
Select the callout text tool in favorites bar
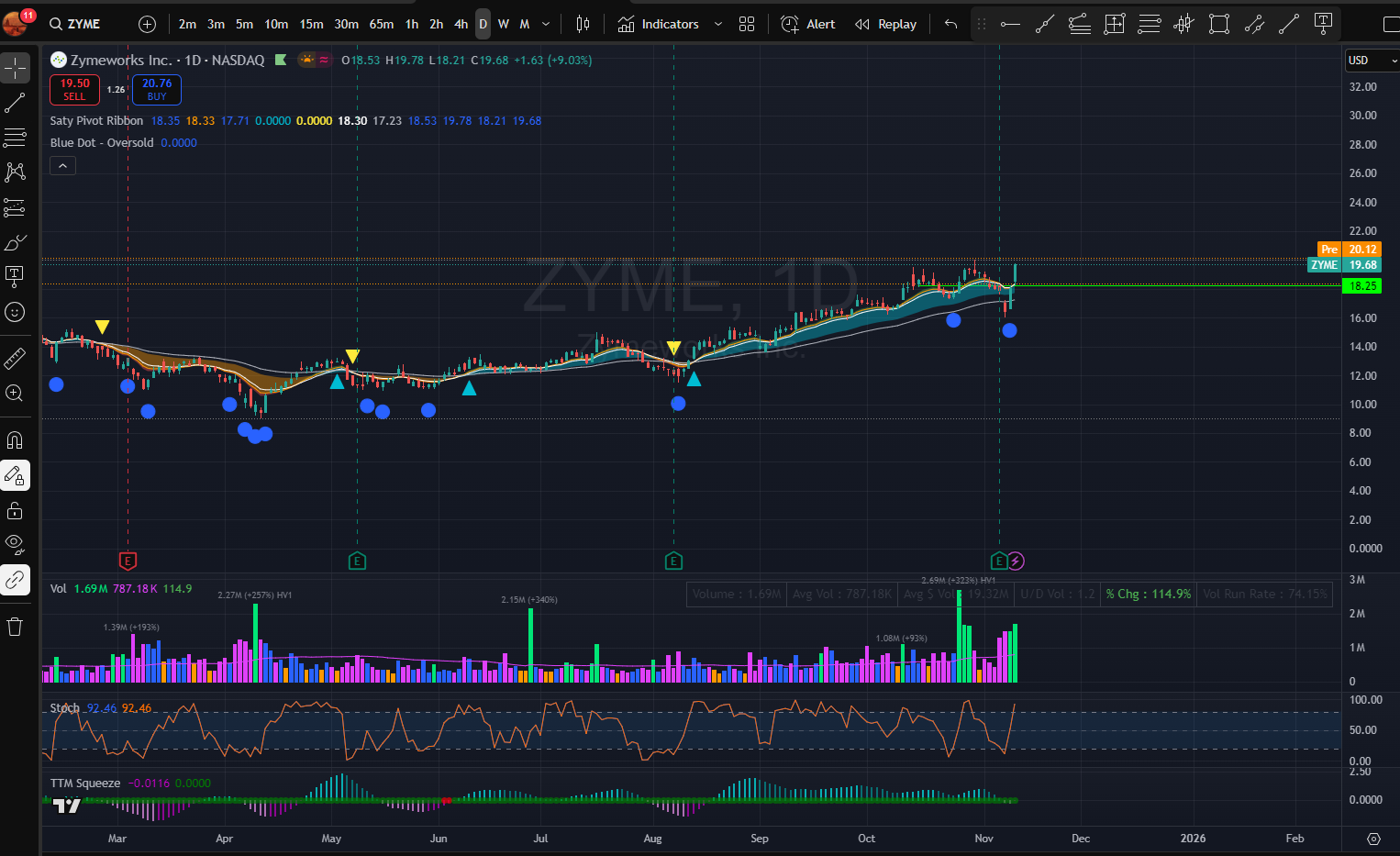coord(1324,24)
